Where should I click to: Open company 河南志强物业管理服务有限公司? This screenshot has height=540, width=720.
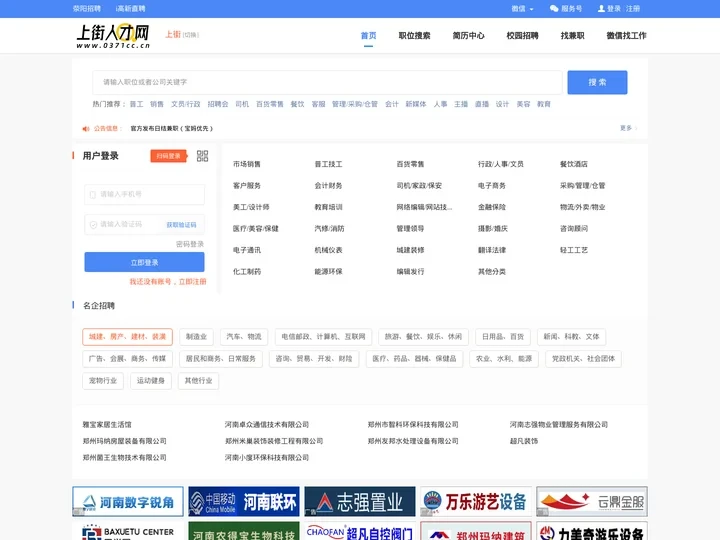coord(558,425)
